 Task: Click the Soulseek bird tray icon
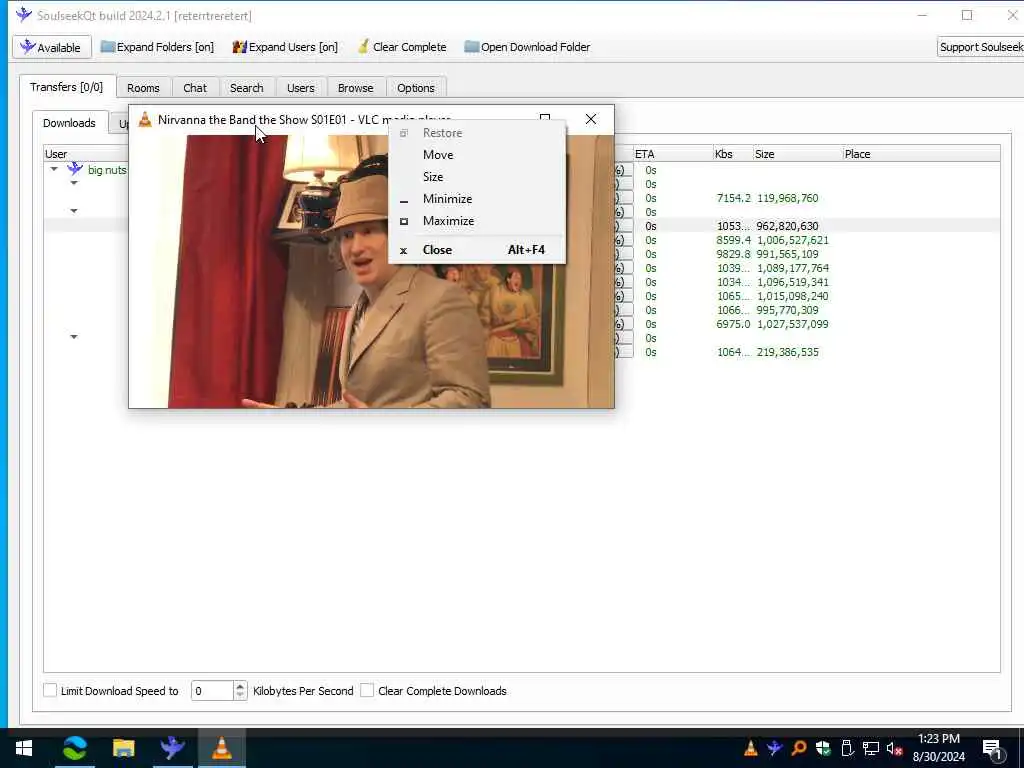point(775,748)
